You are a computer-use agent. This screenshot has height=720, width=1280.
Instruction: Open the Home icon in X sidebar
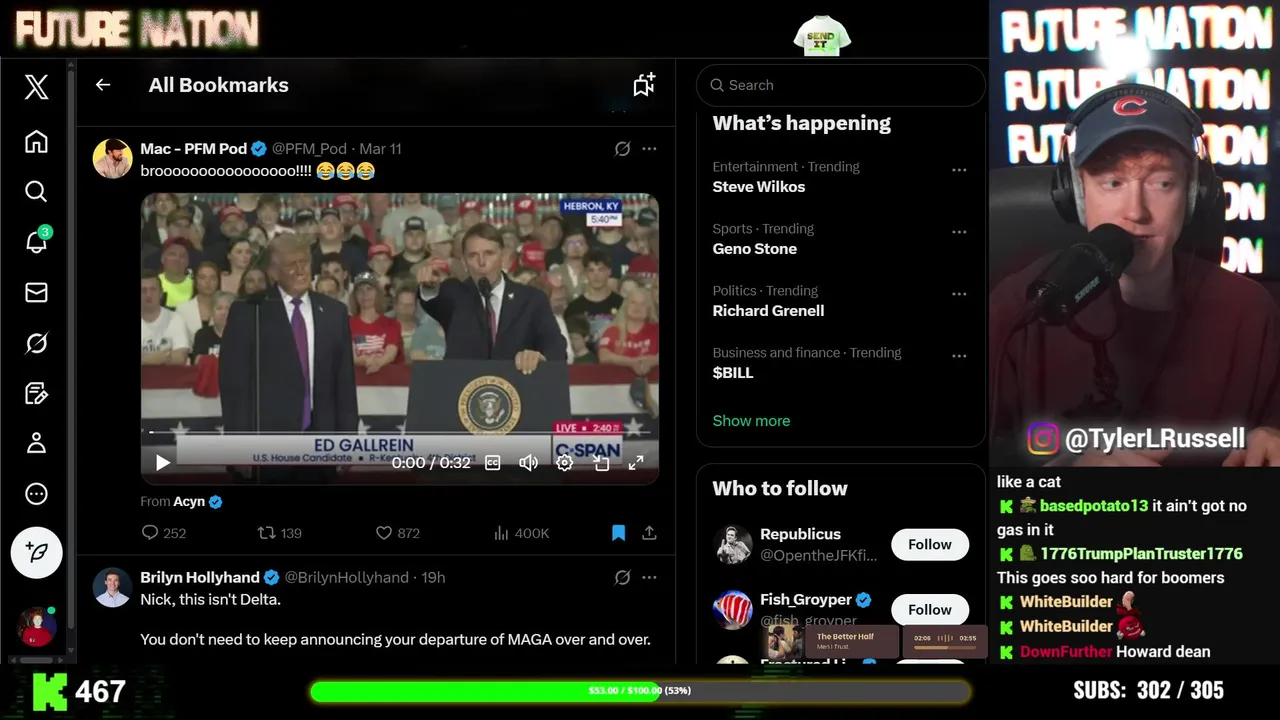36,142
